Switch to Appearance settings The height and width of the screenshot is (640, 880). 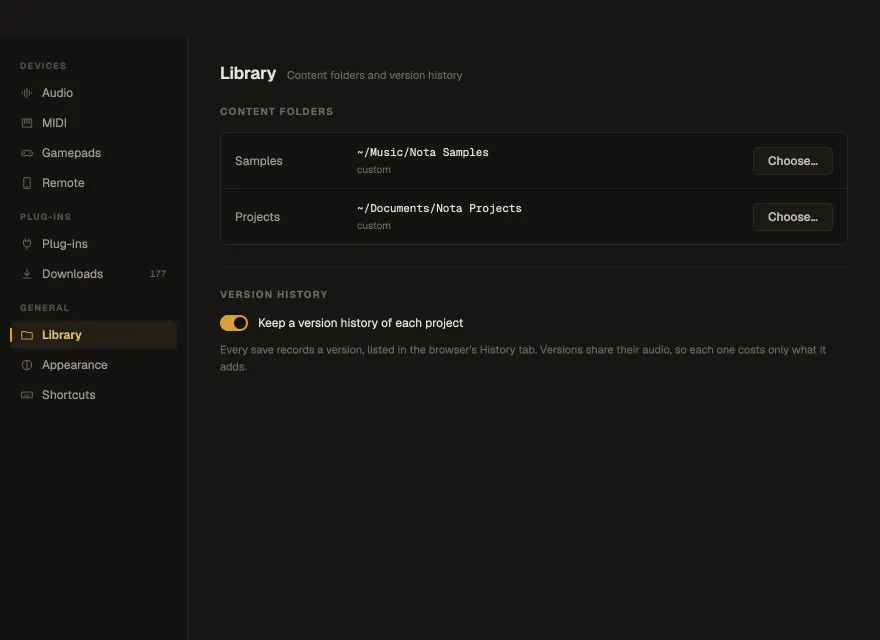[93, 365]
